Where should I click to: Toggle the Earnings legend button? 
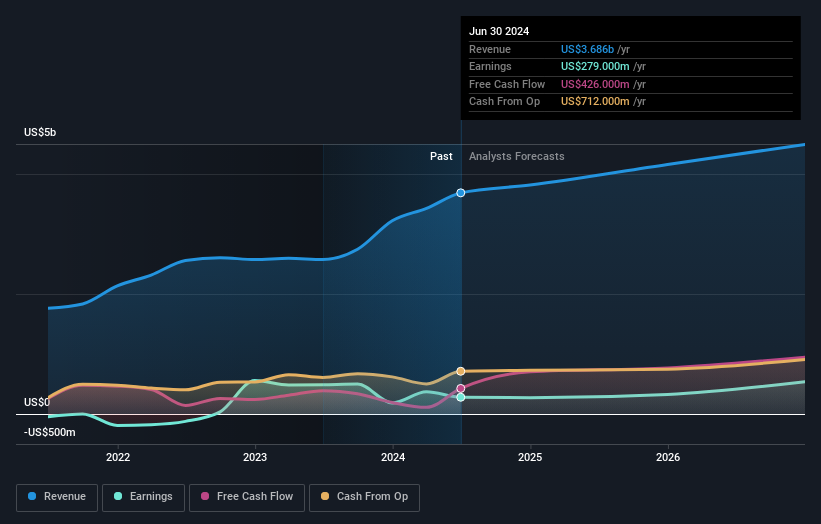143,497
